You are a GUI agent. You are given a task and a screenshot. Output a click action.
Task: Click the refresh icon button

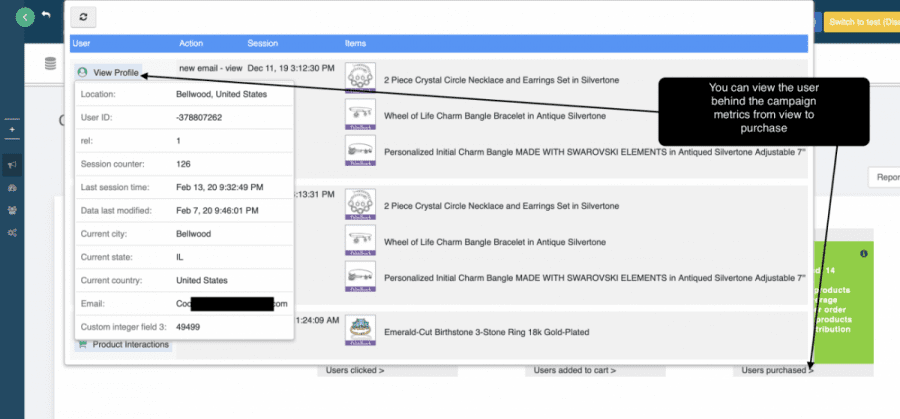click(x=83, y=17)
